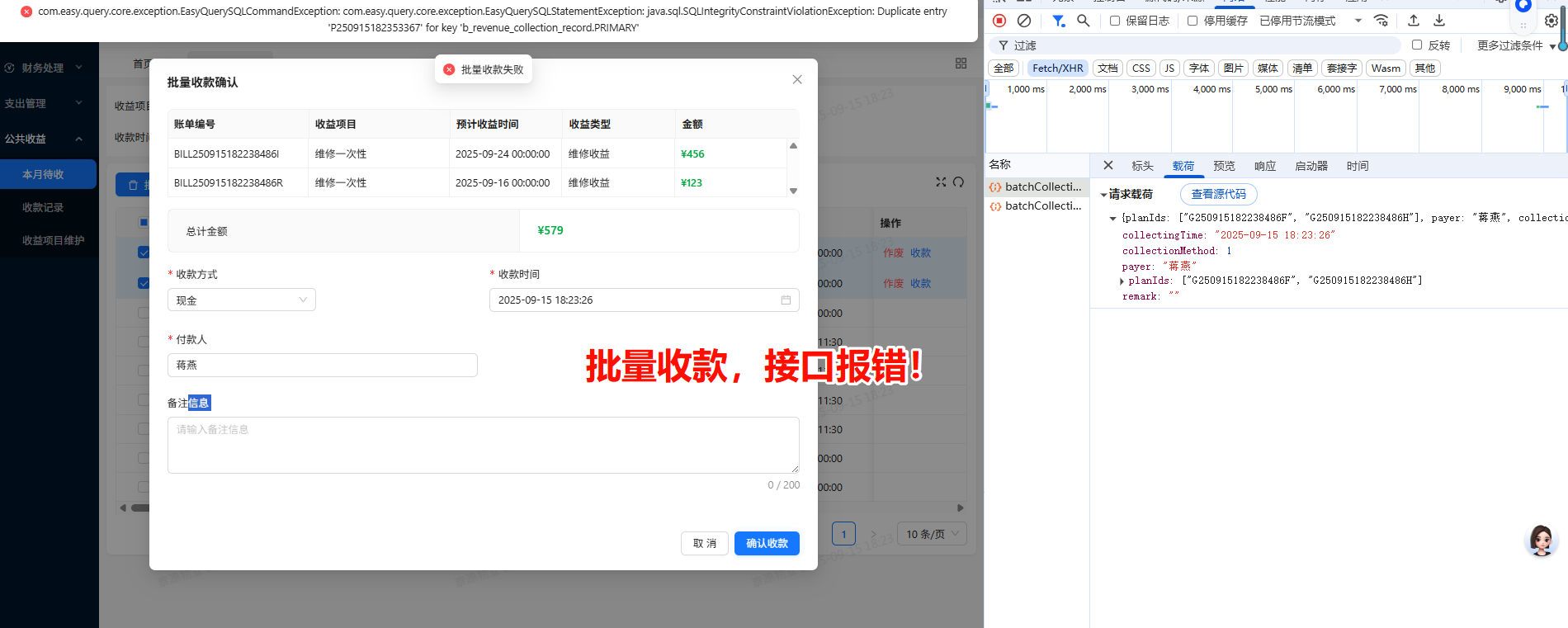Select second batchCollecti... request row

coord(1037,206)
